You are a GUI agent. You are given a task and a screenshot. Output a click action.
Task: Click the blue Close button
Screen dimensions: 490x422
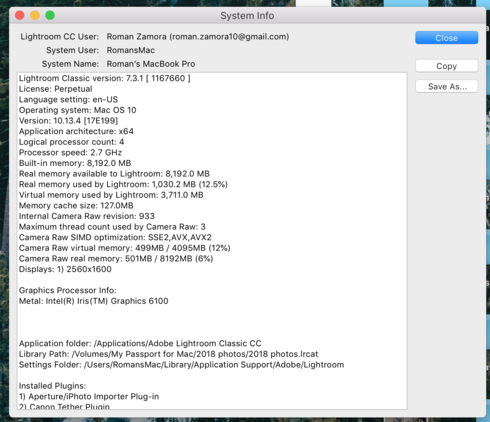coord(446,38)
